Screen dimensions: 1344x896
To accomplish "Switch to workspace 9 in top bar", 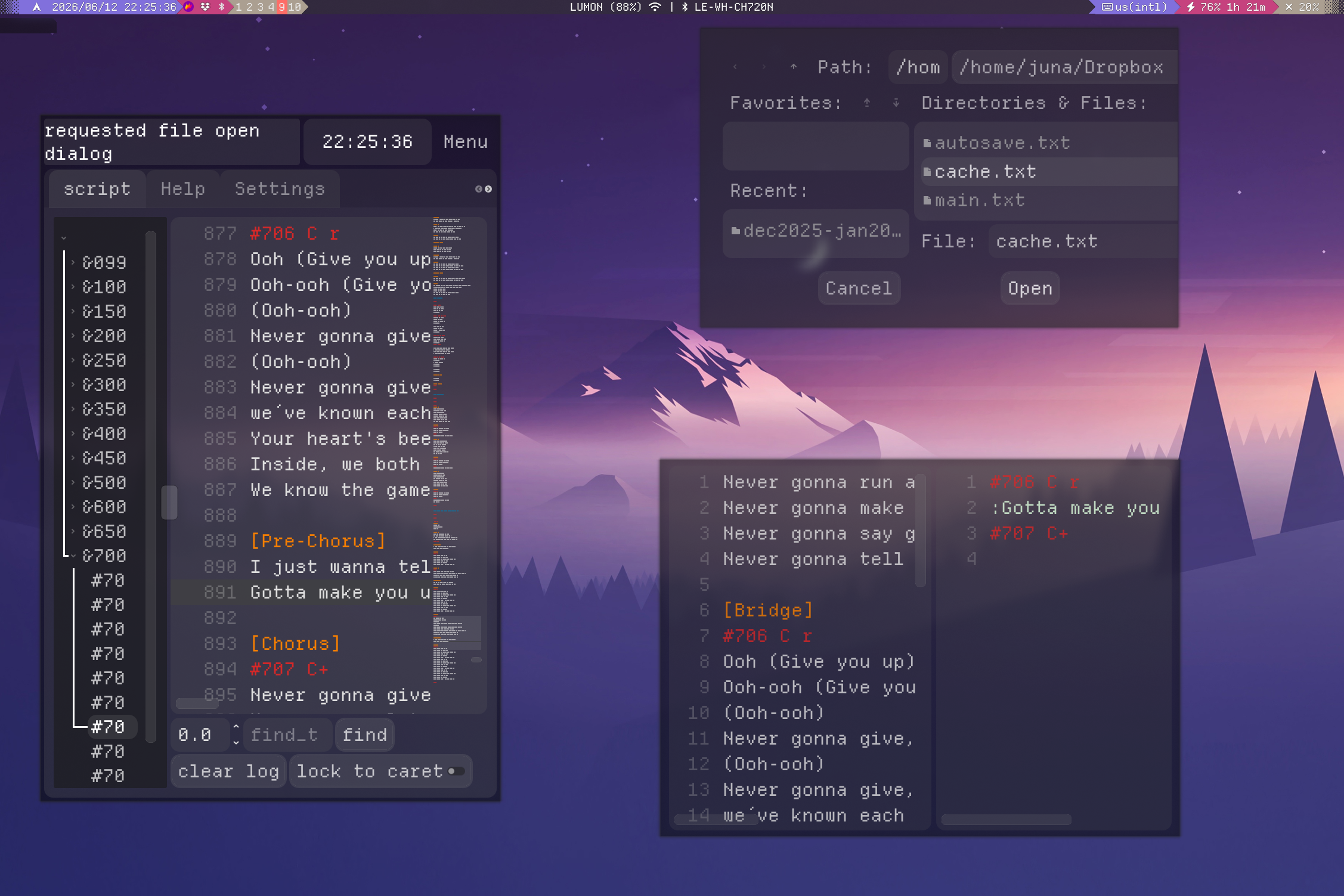I will (281, 7).
